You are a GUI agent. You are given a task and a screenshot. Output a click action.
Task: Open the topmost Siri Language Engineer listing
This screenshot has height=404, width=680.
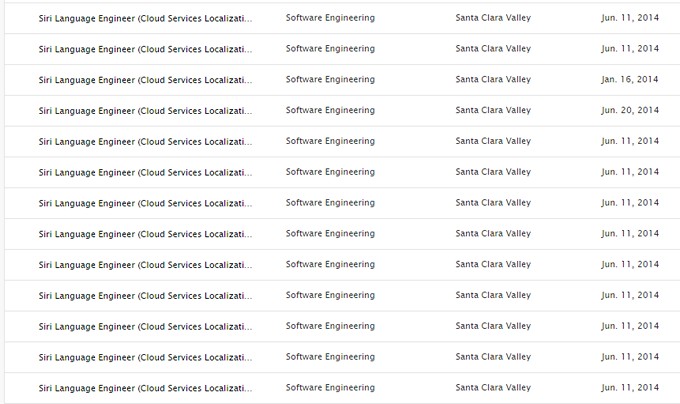[145, 18]
